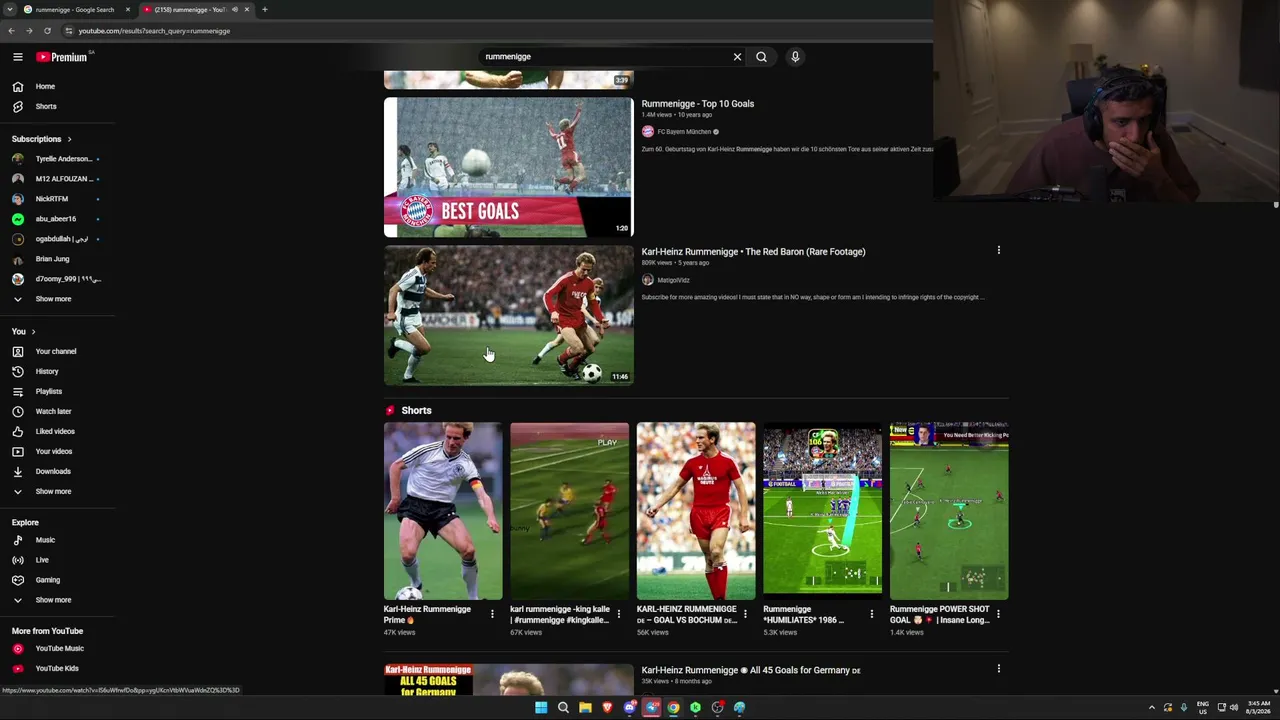Open options for Goal vs Bochum short
The image size is (1280, 720).
[745, 614]
